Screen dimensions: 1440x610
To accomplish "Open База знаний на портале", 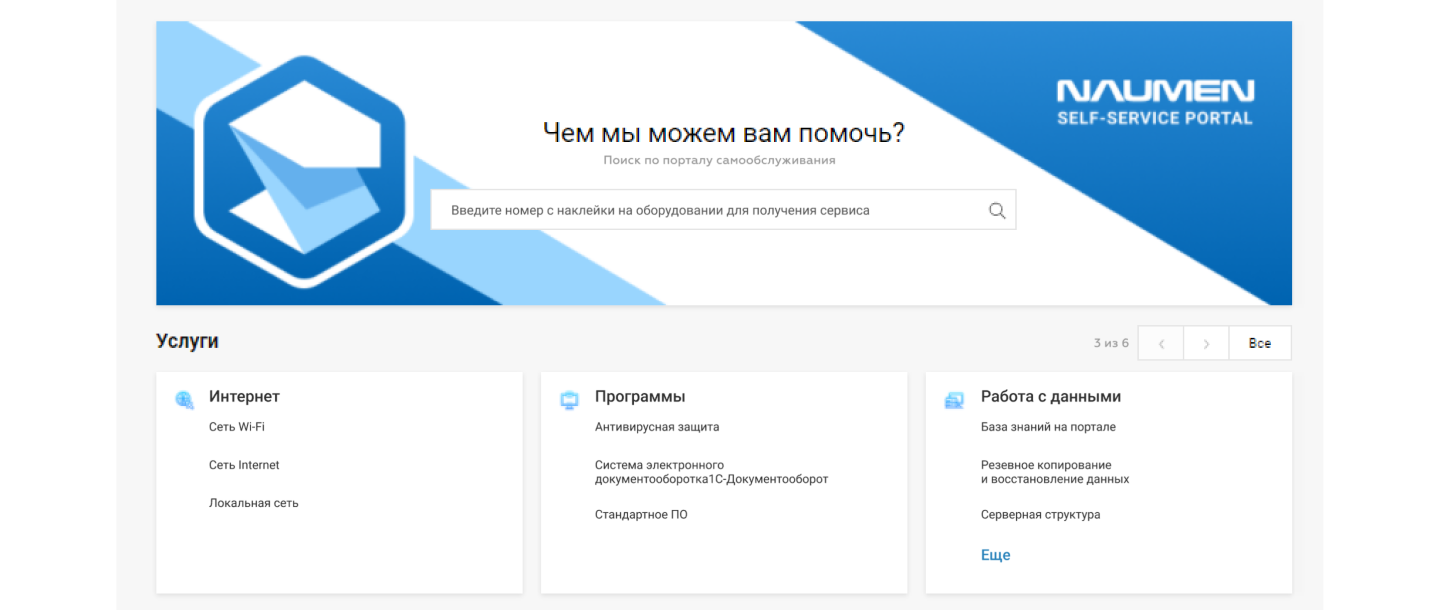I will 1048,427.
